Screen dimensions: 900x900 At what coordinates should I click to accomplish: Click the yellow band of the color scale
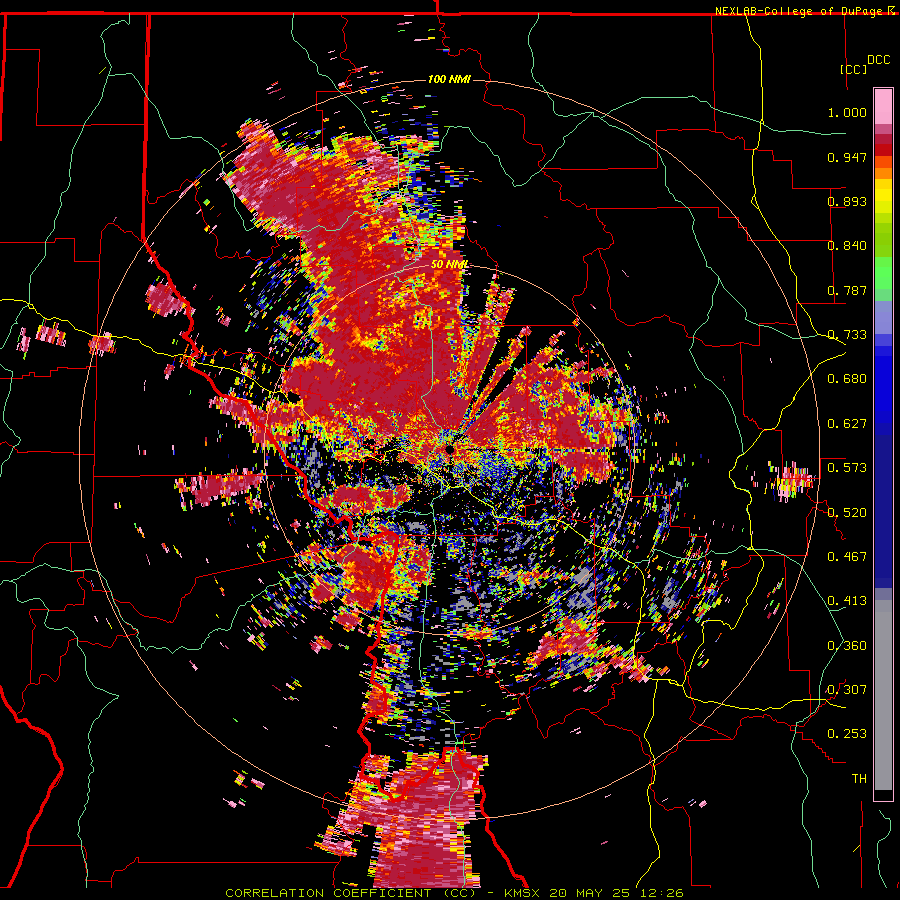click(x=883, y=198)
